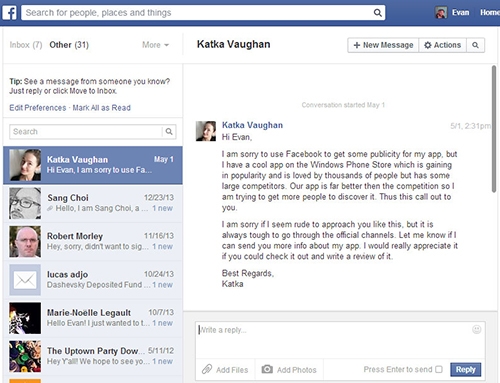Image resolution: width=500 pixels, height=383 pixels.
Task: Click The Uptown Party Down avatar
Action: click(x=25, y=356)
